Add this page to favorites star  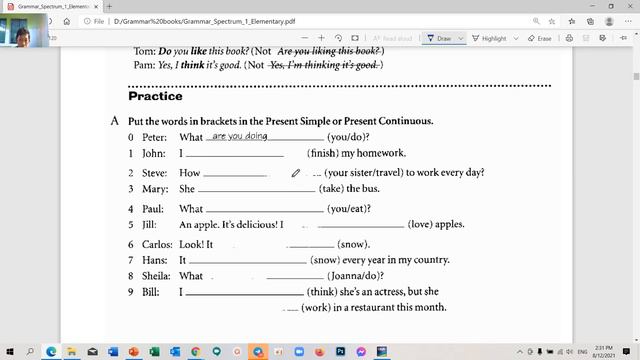click(x=552, y=21)
